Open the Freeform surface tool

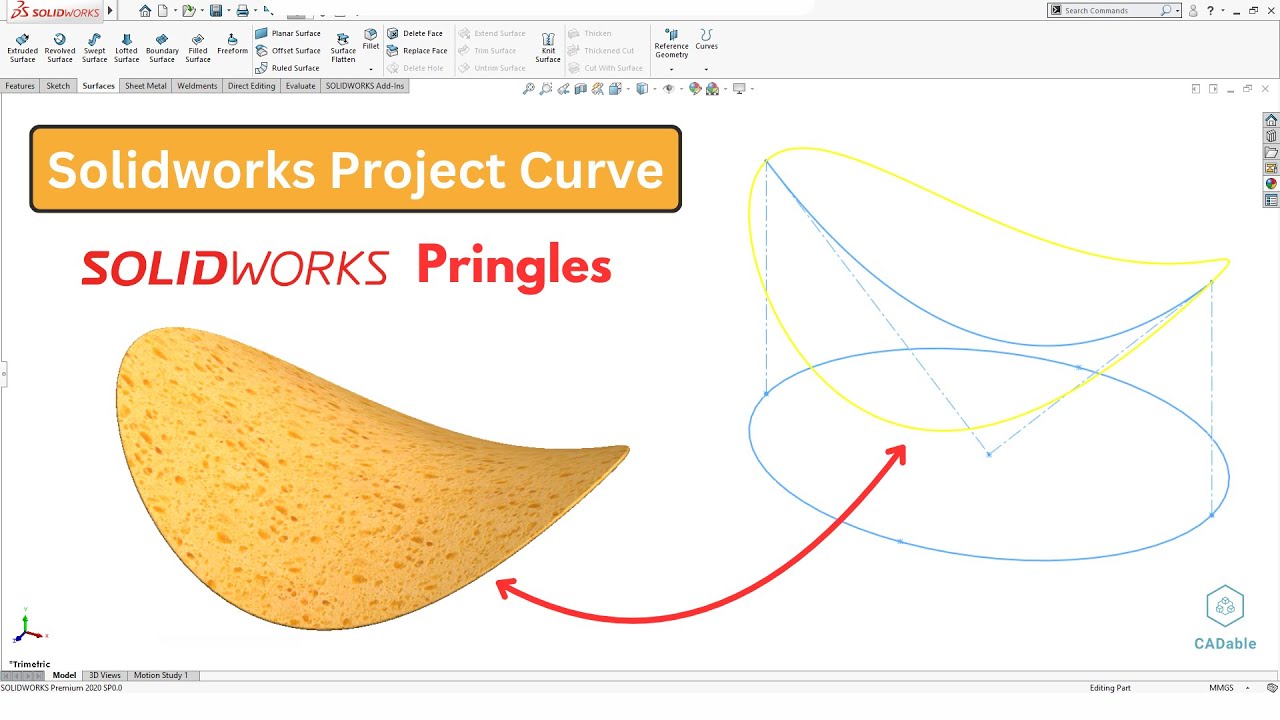coord(232,43)
